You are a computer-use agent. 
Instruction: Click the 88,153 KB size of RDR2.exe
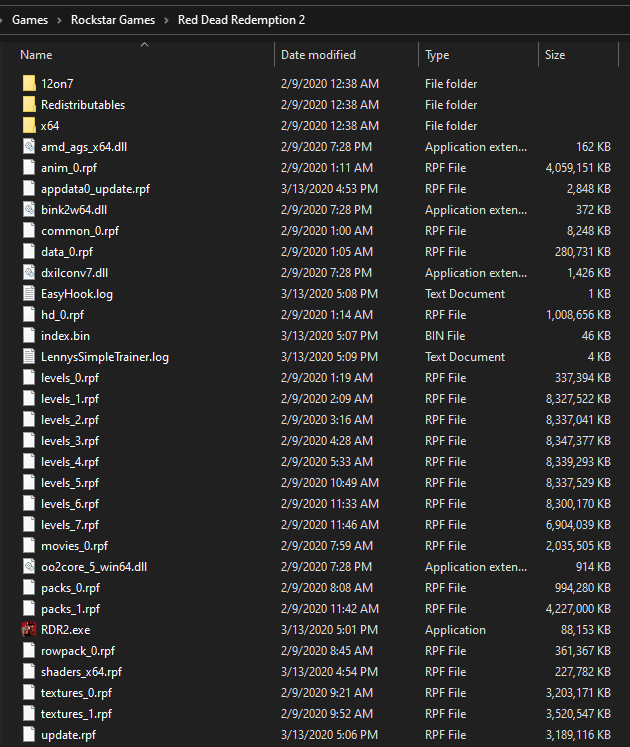(586, 629)
